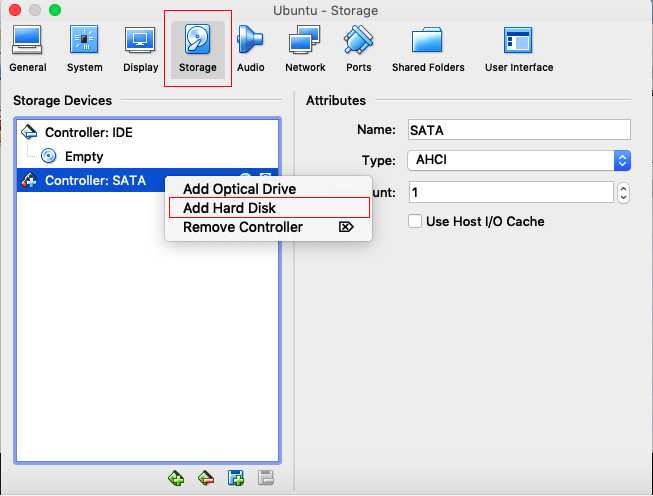Choose Add Optical Drive from context menu
The height and width of the screenshot is (496, 653).
click(268, 189)
